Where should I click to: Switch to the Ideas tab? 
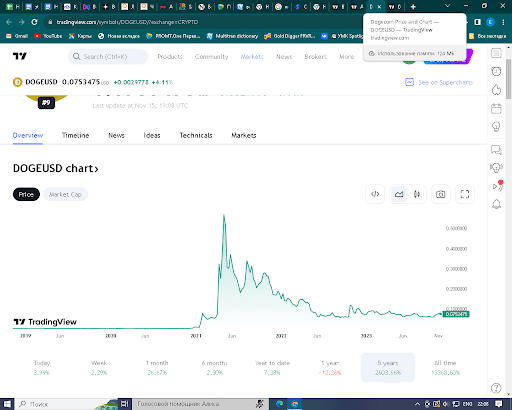pos(152,135)
